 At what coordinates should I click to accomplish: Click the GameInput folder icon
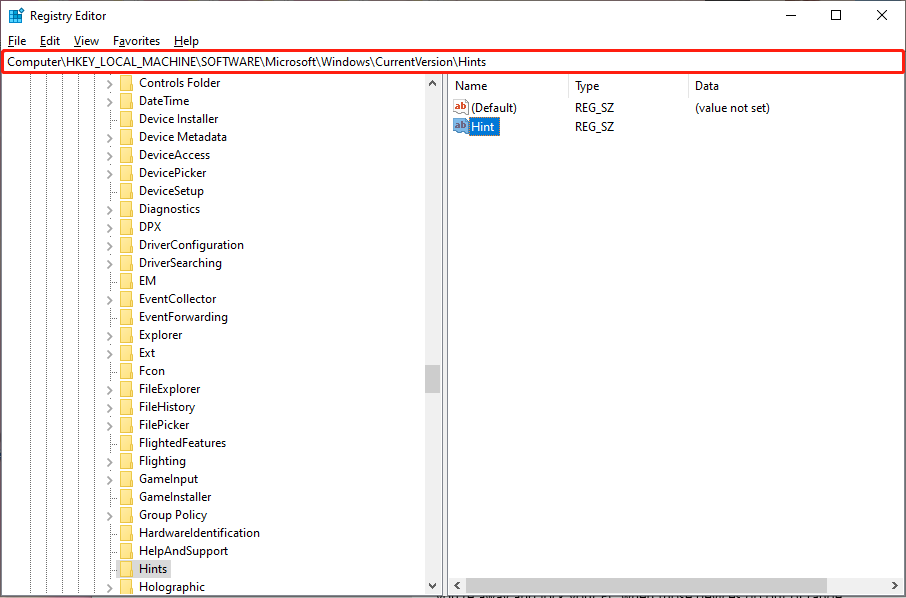[x=127, y=479]
